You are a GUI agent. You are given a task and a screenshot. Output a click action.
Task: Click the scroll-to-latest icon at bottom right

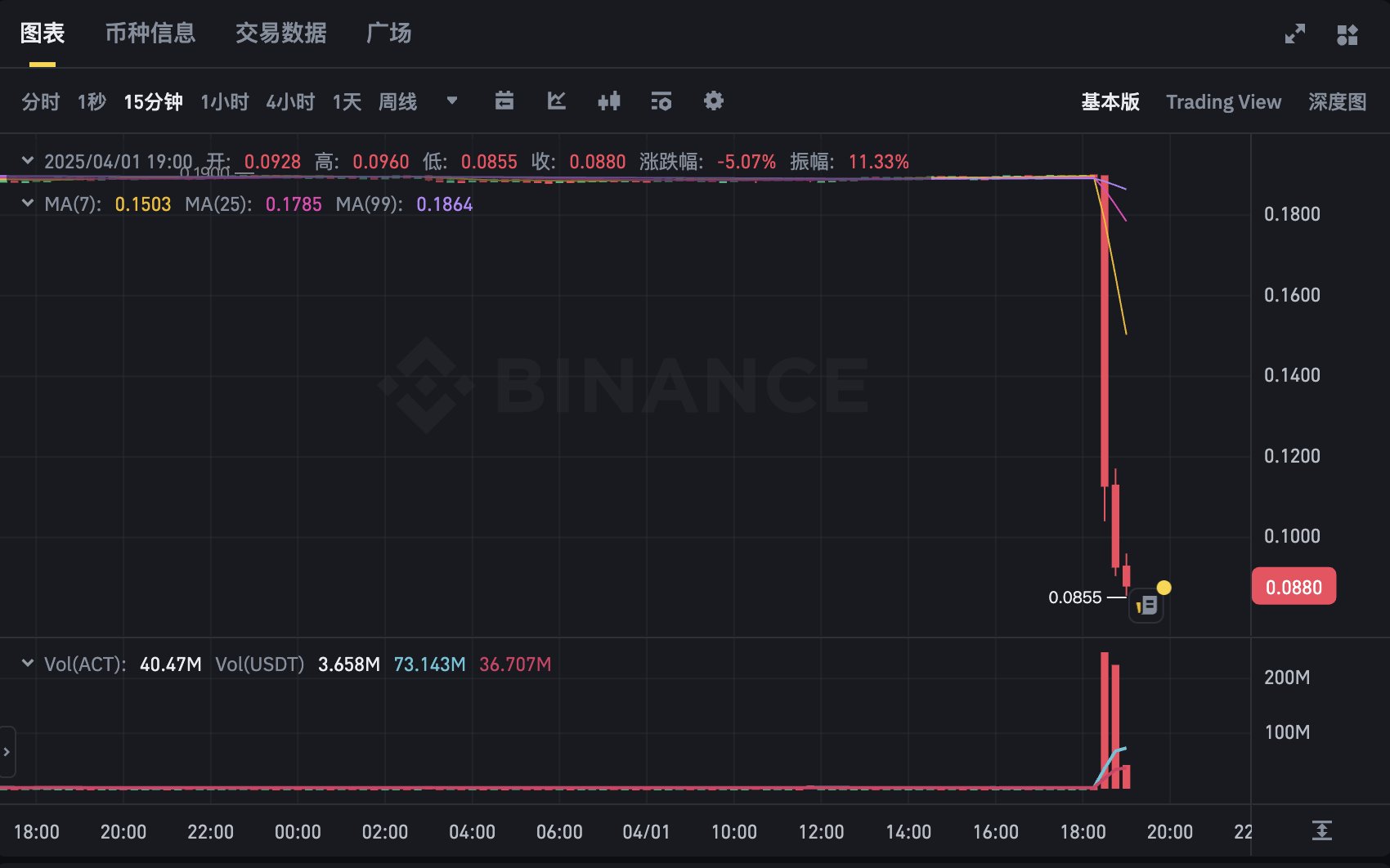(1322, 831)
